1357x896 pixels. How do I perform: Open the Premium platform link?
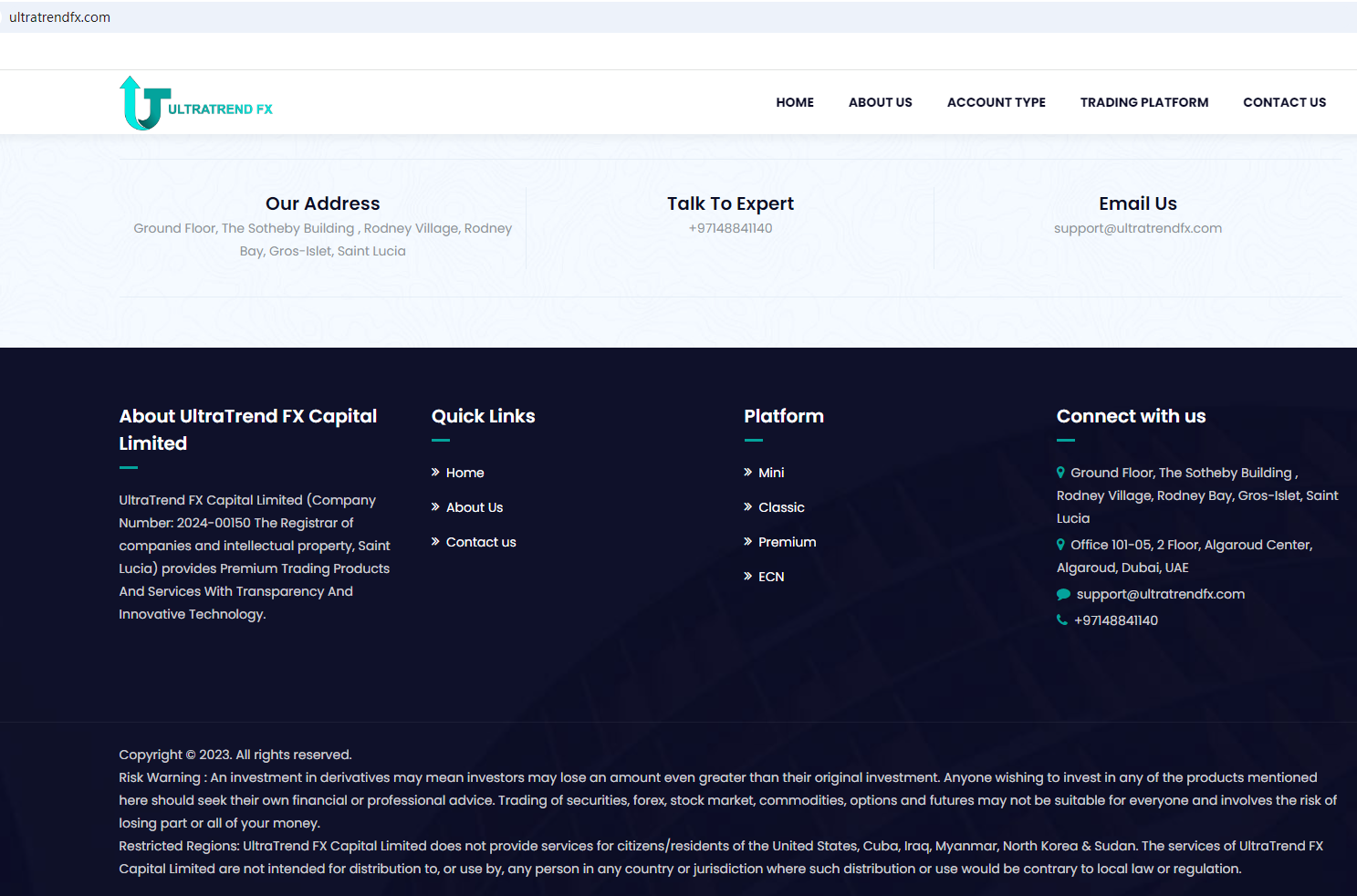pos(787,542)
